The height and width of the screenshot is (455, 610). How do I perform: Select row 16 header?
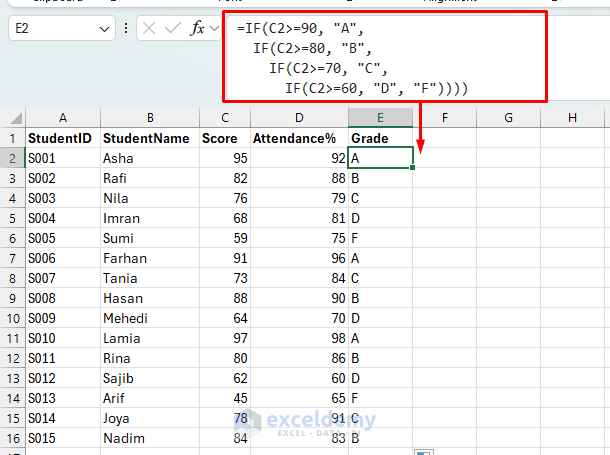(x=12, y=438)
